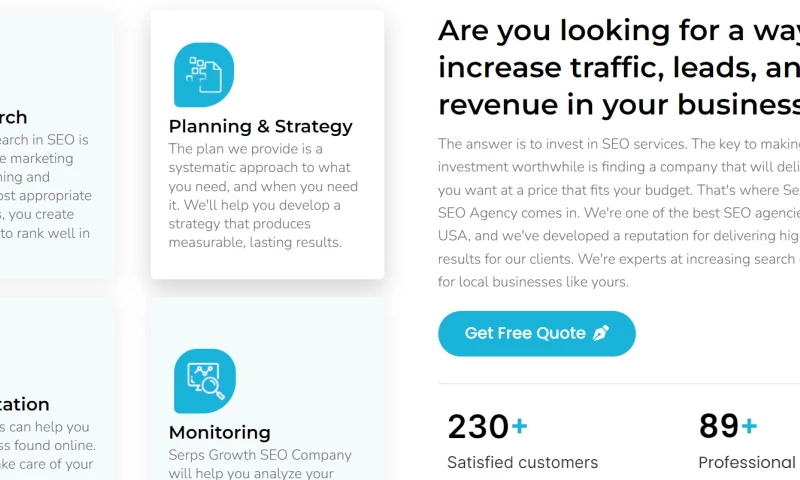
Task: Click the 'Are you looking for a way' headline
Action: [x=618, y=31]
